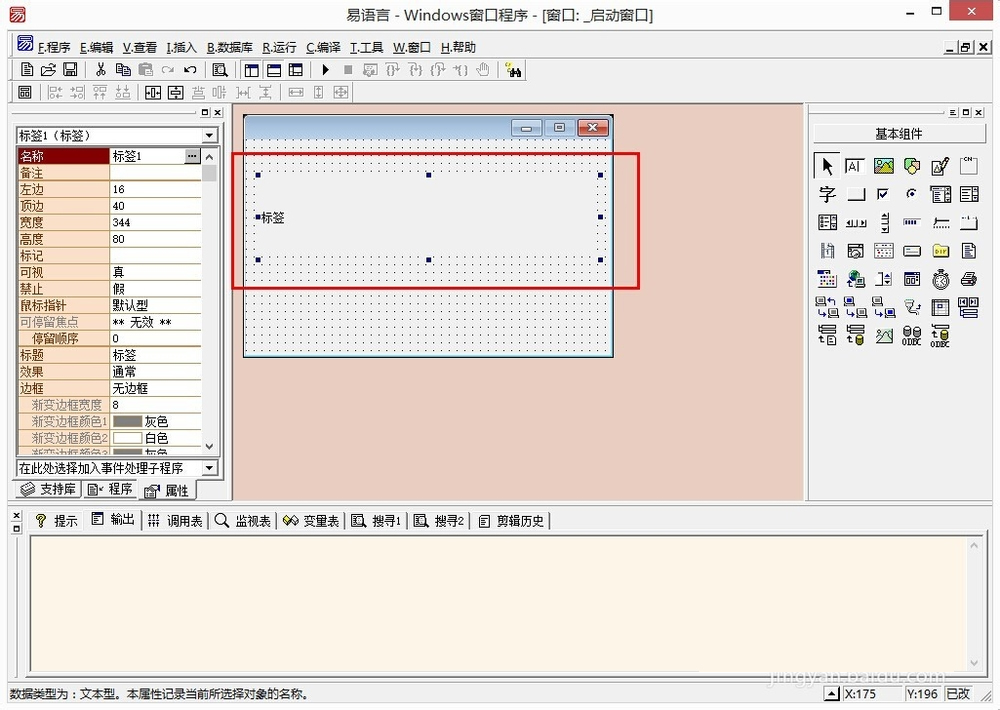Click the ellipsis button beside 标签1 name
This screenshot has width=1000, height=710.
[x=192, y=156]
